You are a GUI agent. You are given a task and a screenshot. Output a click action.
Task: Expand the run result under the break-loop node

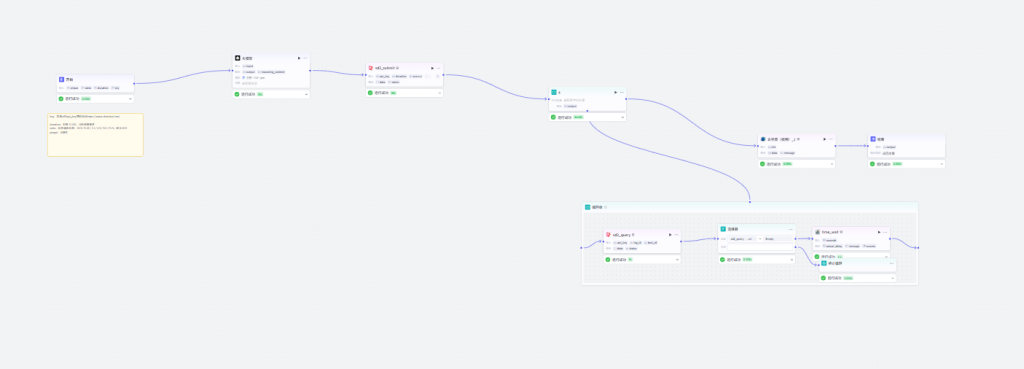click(x=892, y=278)
